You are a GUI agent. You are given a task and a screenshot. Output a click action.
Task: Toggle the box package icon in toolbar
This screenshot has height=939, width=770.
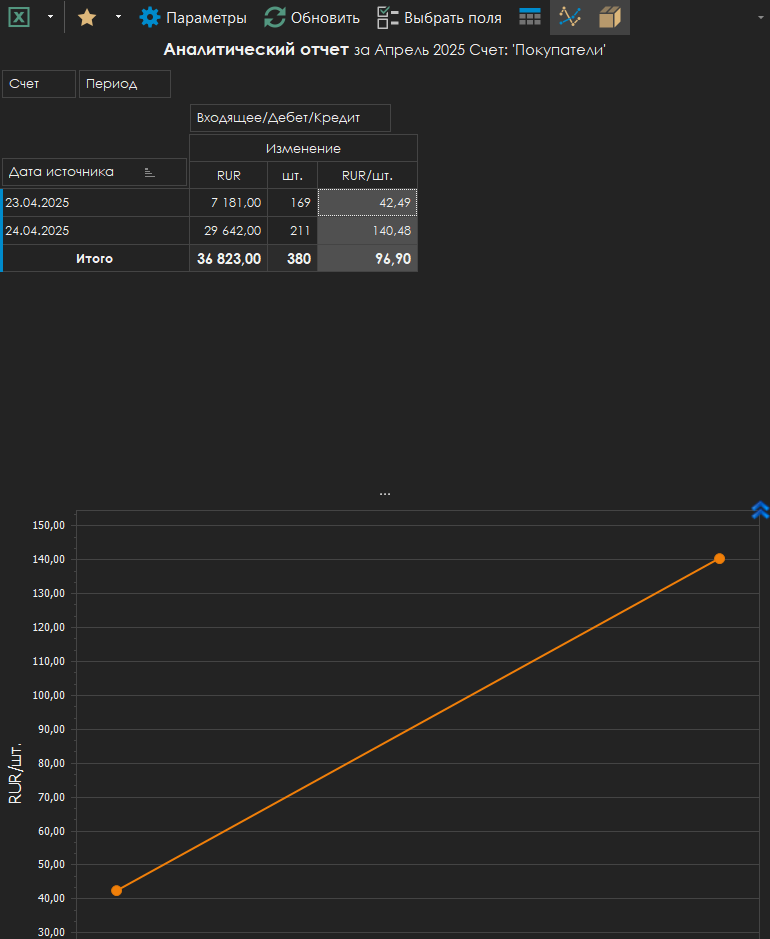click(610, 17)
